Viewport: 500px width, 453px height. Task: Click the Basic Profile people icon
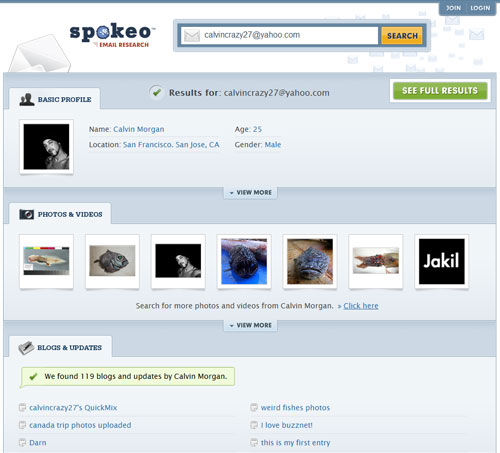pyautogui.click(x=27, y=100)
